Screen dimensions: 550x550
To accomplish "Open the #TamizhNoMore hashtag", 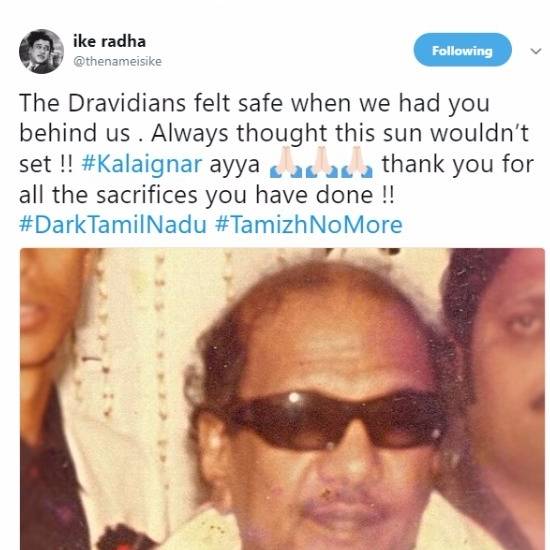I will pos(309,224).
